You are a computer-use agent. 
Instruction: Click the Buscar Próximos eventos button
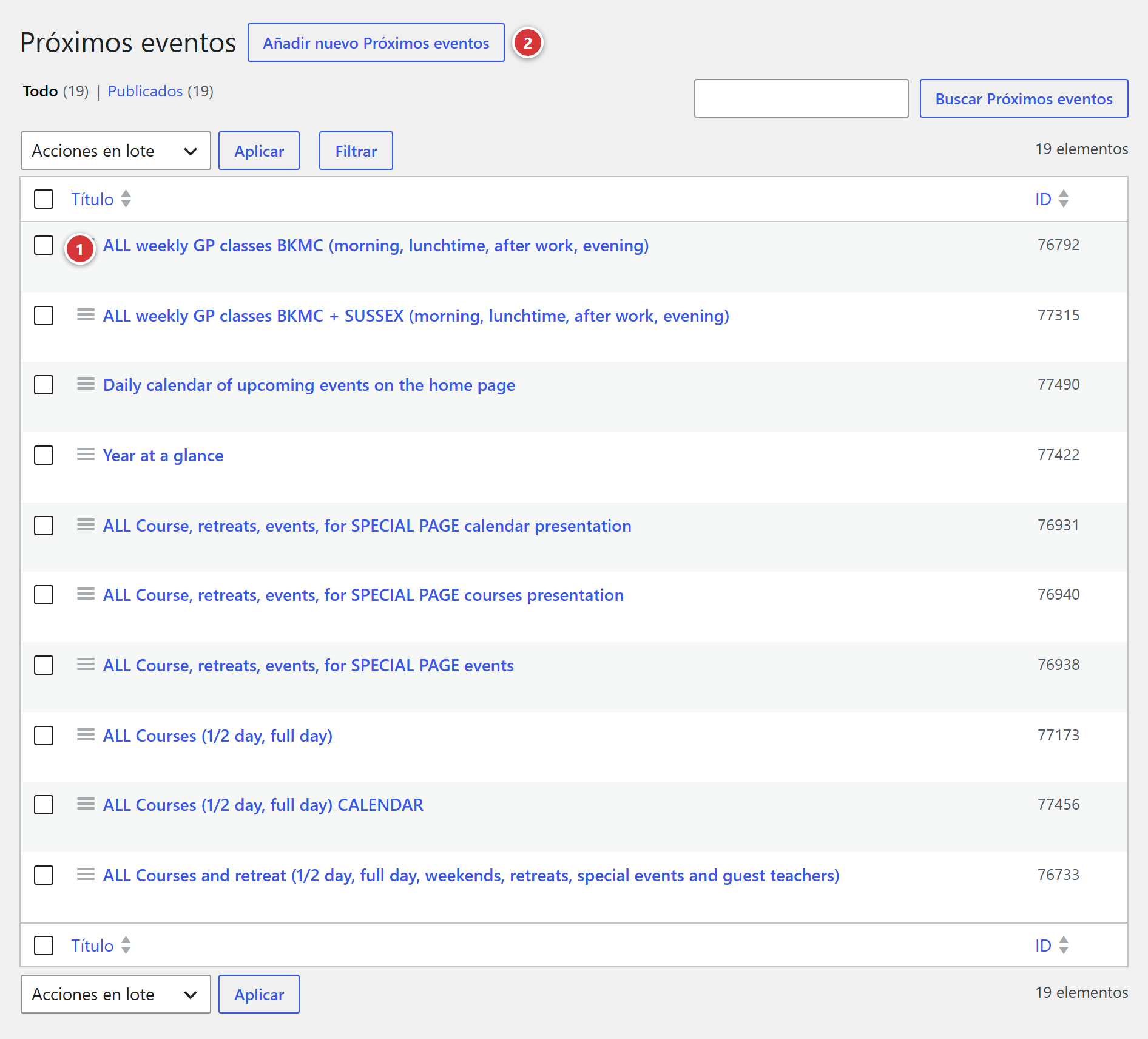click(1024, 98)
